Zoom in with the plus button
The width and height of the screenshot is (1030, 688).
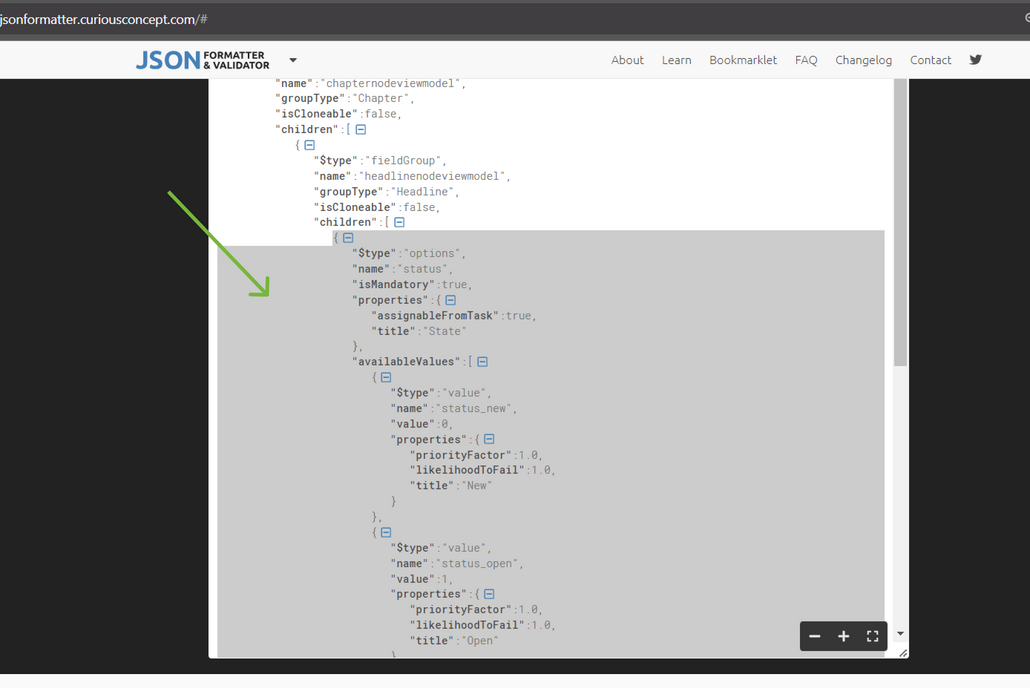point(843,636)
